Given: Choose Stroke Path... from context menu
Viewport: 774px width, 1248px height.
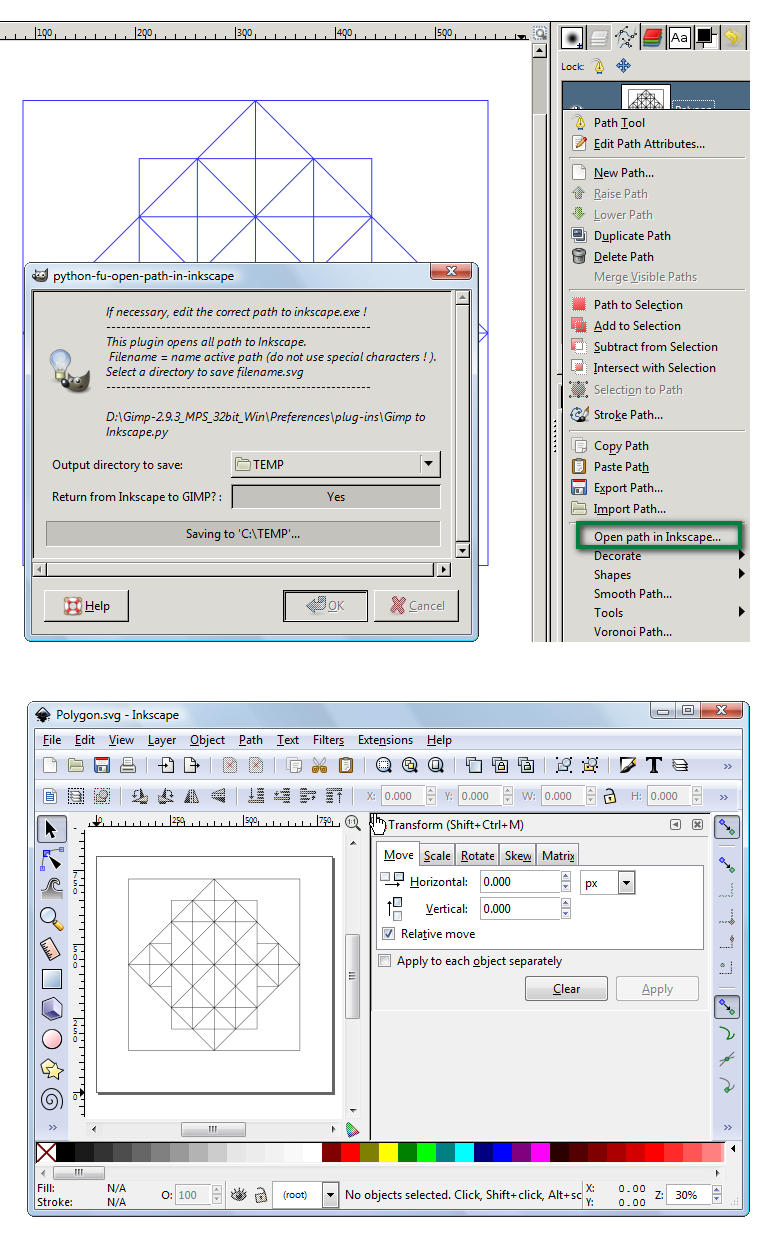Looking at the screenshot, I should tap(628, 415).
